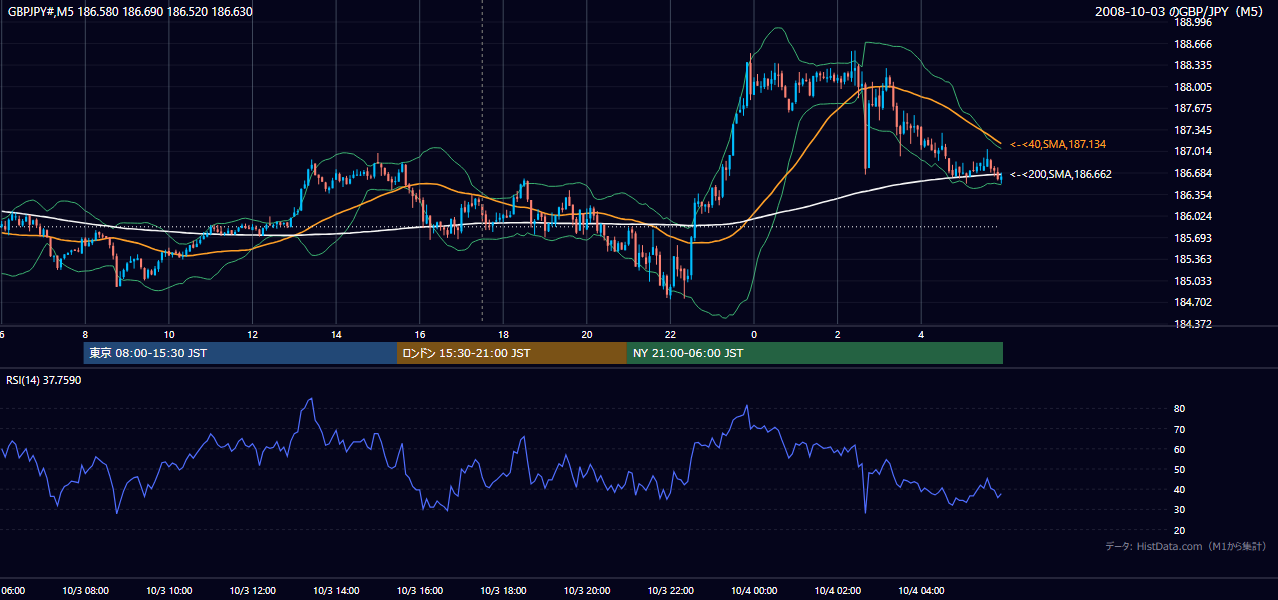
Task: Select the London 15:30-21:00 JST session bar
Action: point(512,353)
